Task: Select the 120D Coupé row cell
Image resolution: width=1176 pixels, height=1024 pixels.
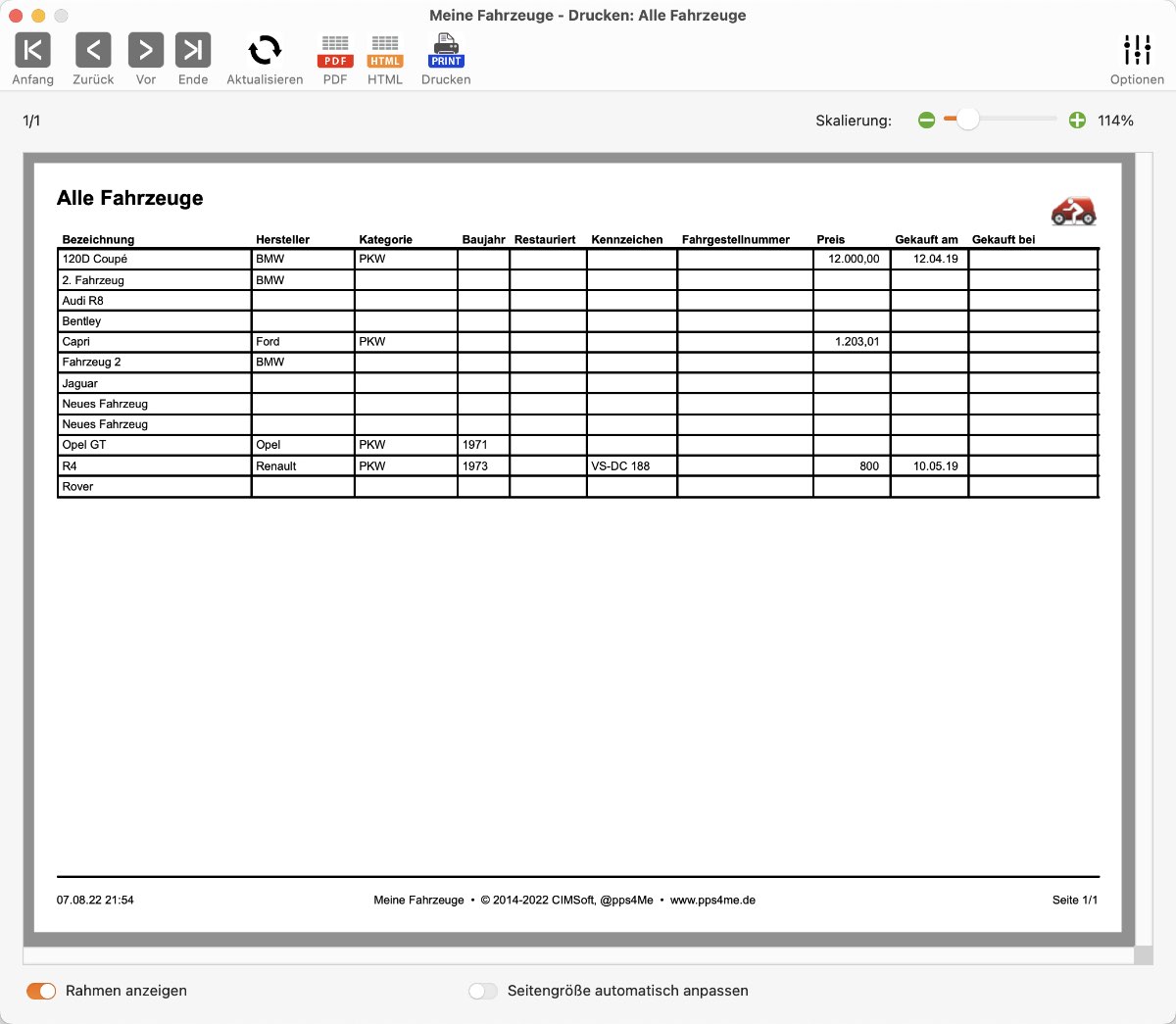Action: pos(155,260)
